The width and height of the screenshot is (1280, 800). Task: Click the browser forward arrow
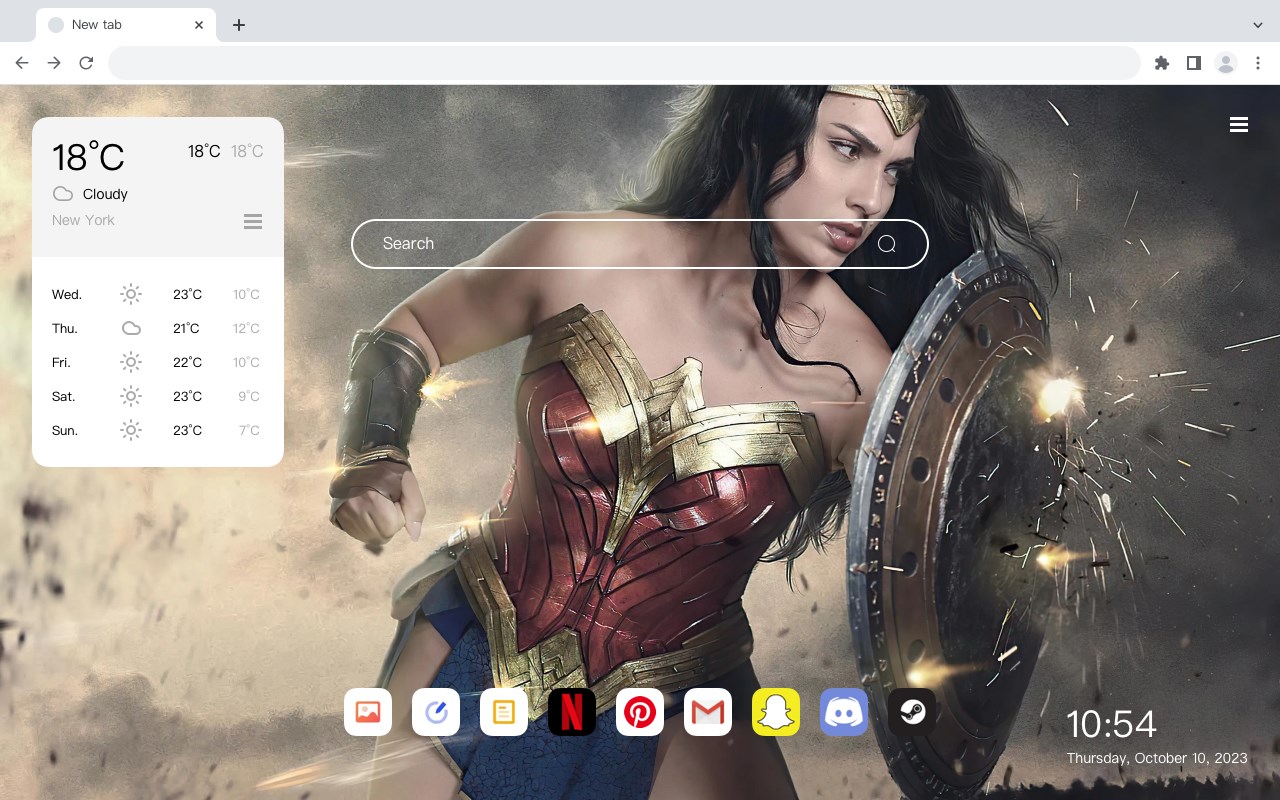tap(54, 63)
